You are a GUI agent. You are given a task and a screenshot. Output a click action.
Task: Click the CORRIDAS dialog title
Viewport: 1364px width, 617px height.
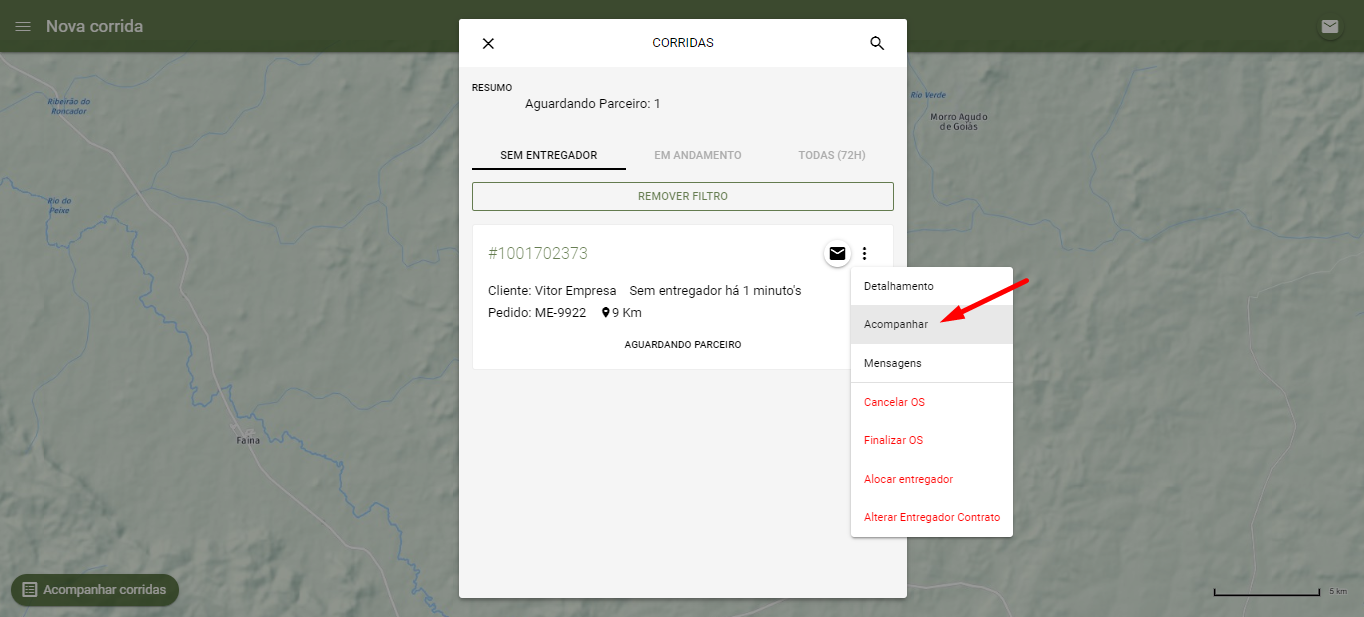tap(683, 44)
